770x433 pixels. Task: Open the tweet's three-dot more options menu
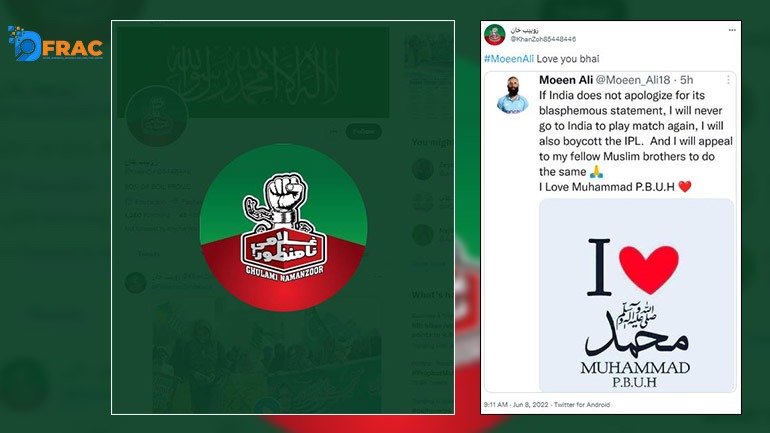[x=732, y=30]
